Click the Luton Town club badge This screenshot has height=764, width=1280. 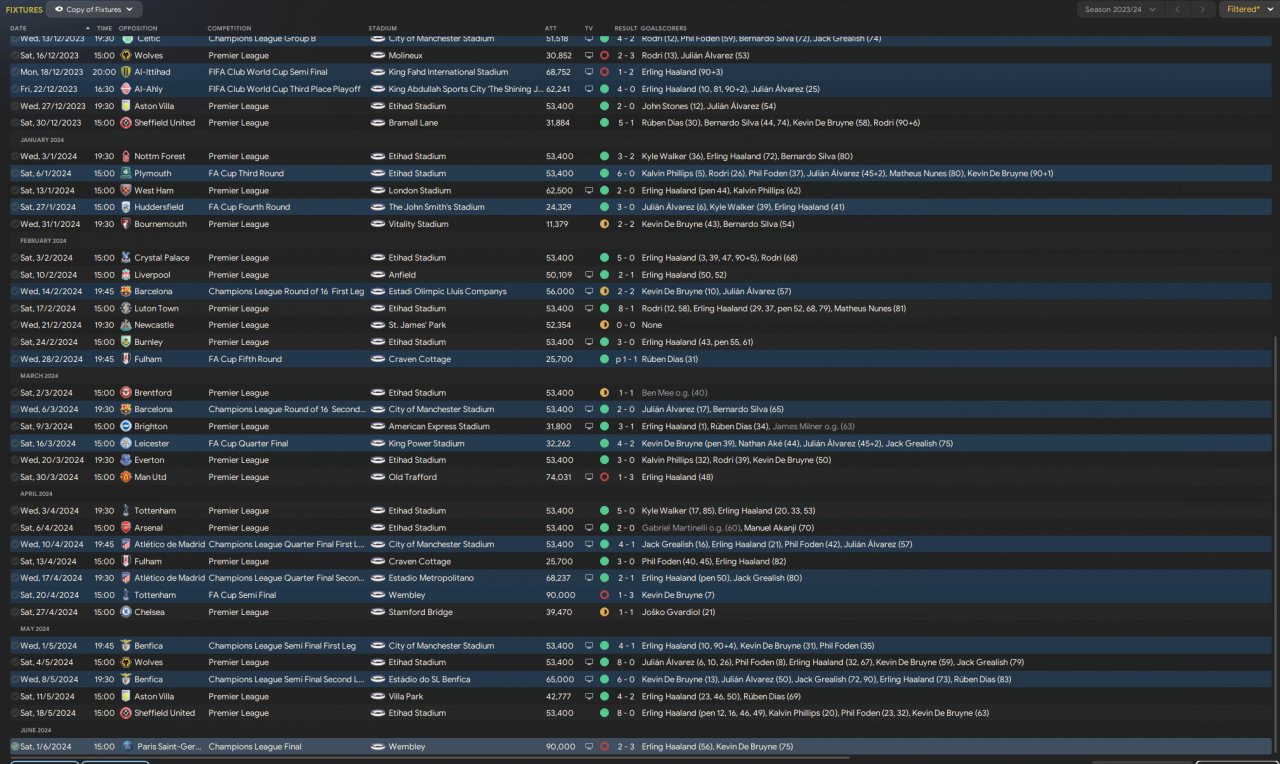pyautogui.click(x=126, y=309)
